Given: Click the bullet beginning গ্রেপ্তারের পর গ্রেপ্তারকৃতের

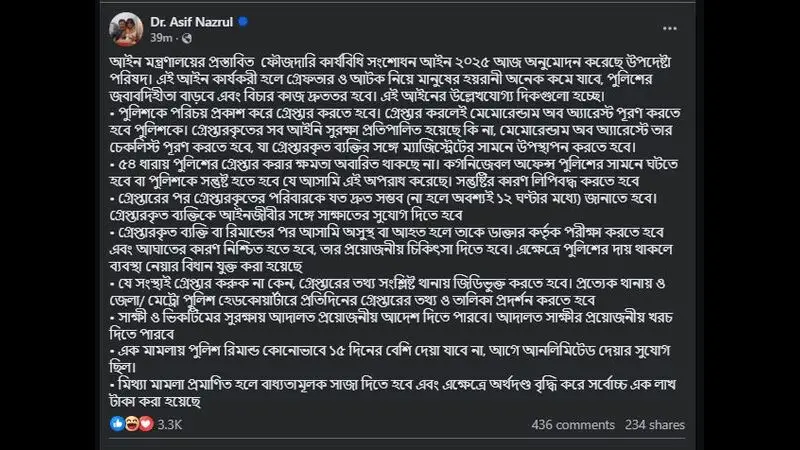Looking at the screenshot, I should 384,206.
